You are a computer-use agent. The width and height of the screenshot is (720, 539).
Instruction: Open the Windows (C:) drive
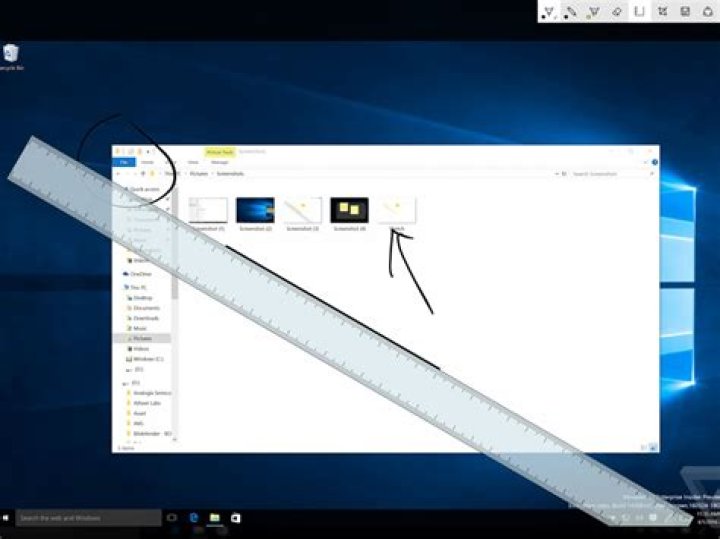(145, 359)
